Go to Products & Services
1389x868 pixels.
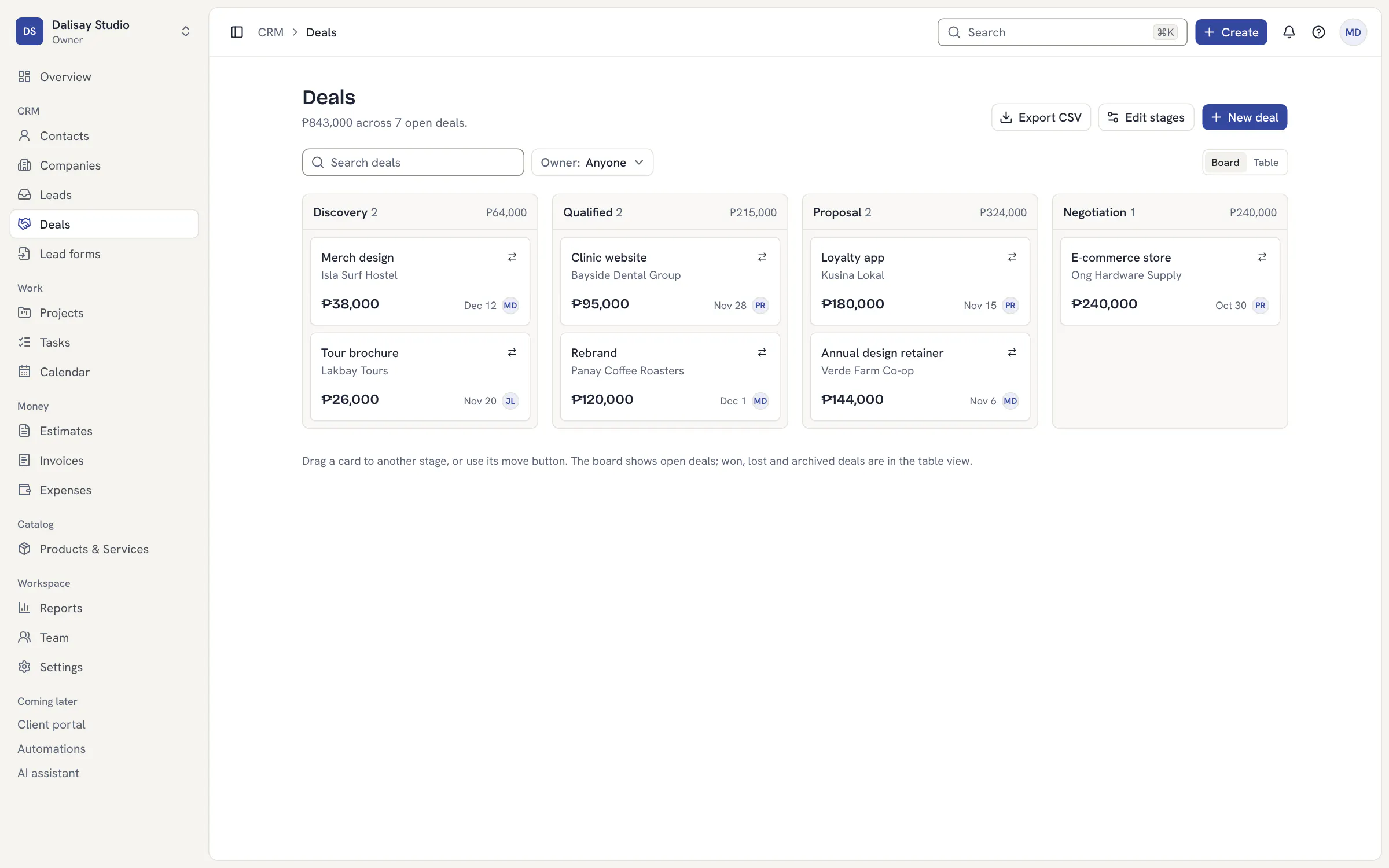tap(104, 549)
